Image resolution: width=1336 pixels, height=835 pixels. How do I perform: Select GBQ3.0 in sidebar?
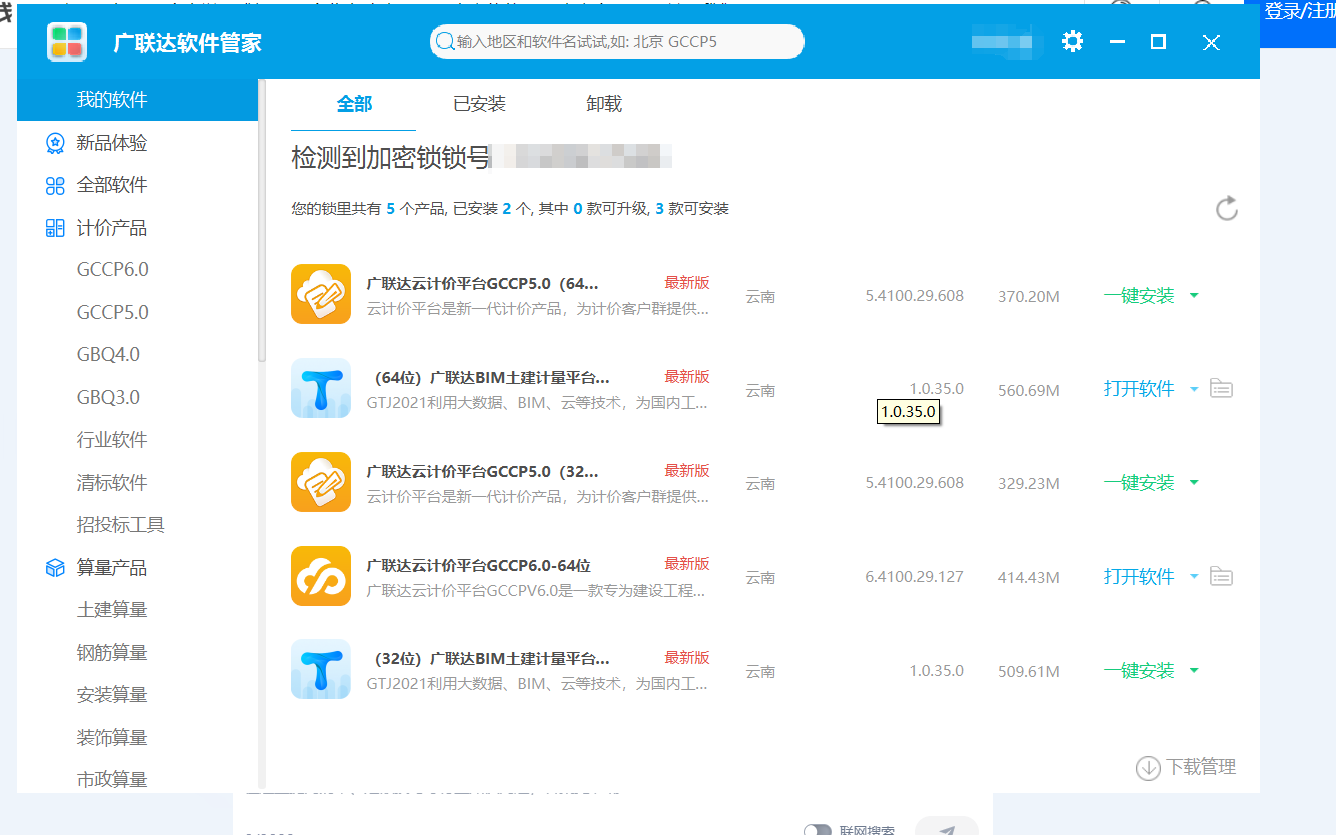point(108,398)
